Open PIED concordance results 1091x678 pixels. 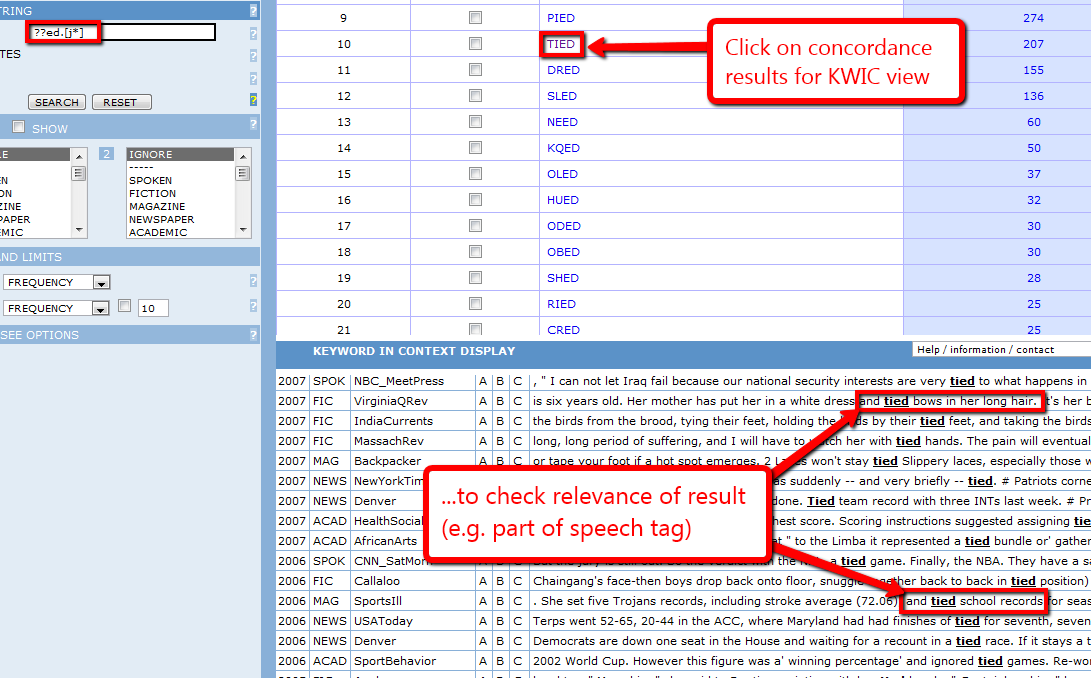click(561, 18)
